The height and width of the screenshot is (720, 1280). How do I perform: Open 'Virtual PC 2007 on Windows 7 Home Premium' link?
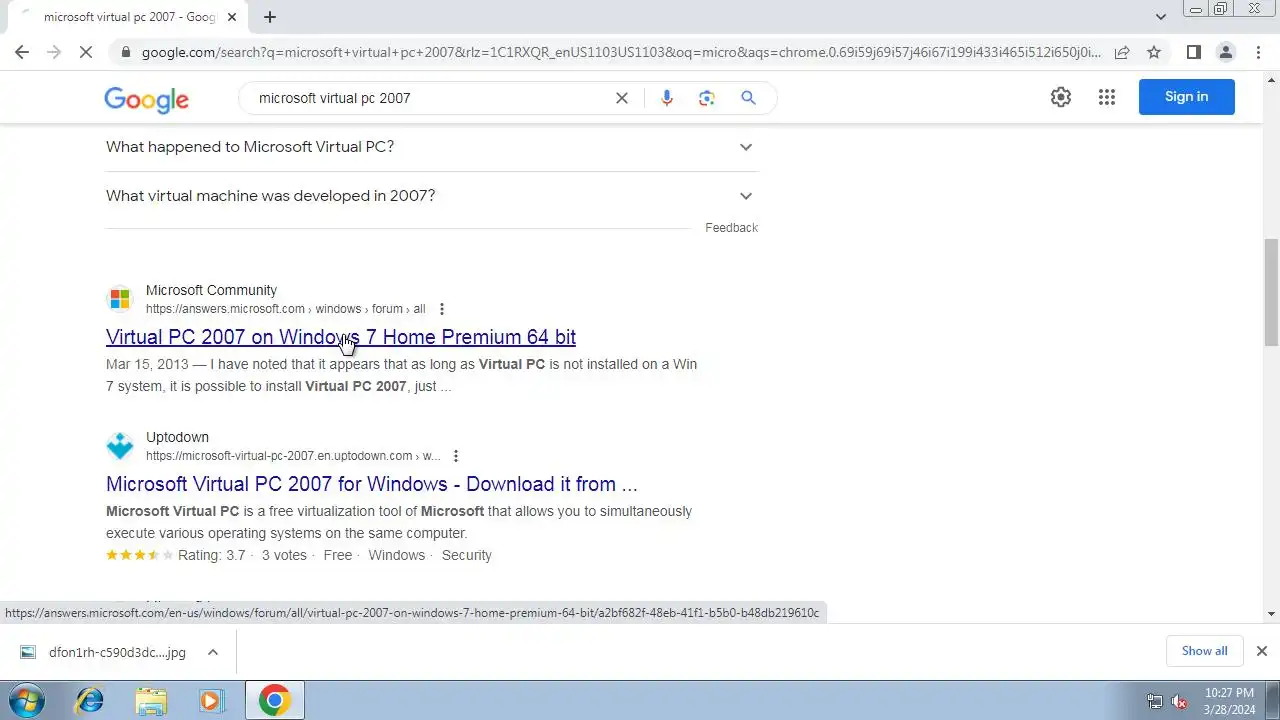click(x=341, y=337)
